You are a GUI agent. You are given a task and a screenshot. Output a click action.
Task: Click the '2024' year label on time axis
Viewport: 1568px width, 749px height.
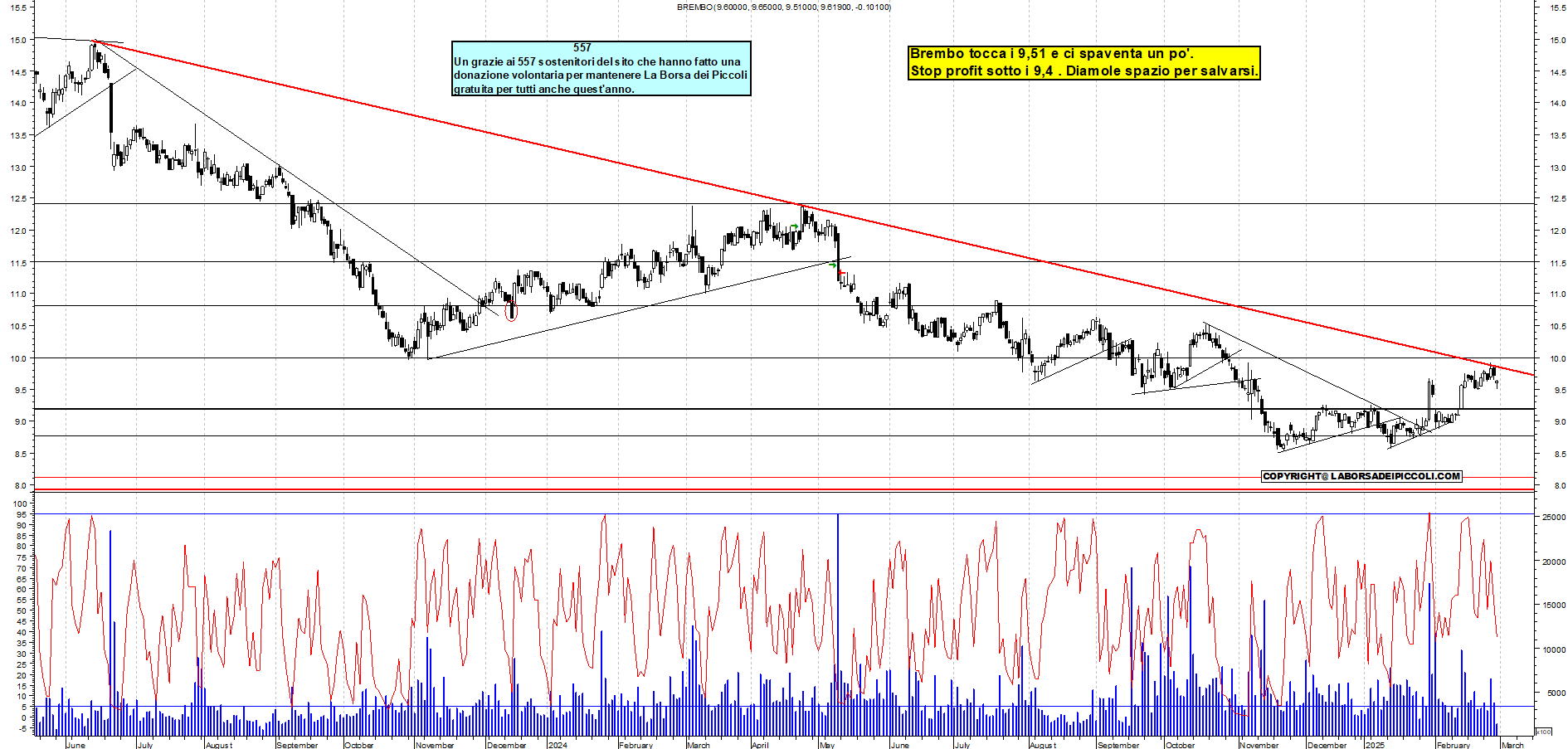[x=558, y=745]
